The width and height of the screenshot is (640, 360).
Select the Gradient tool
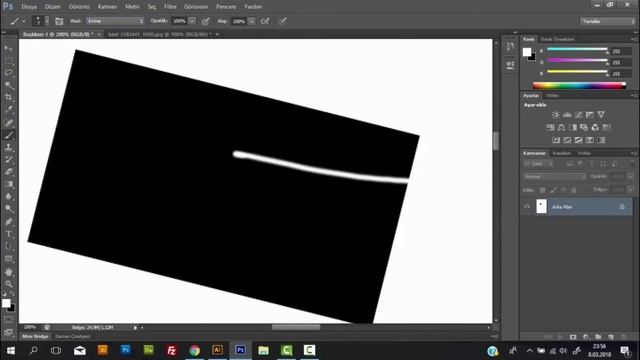click(x=9, y=184)
